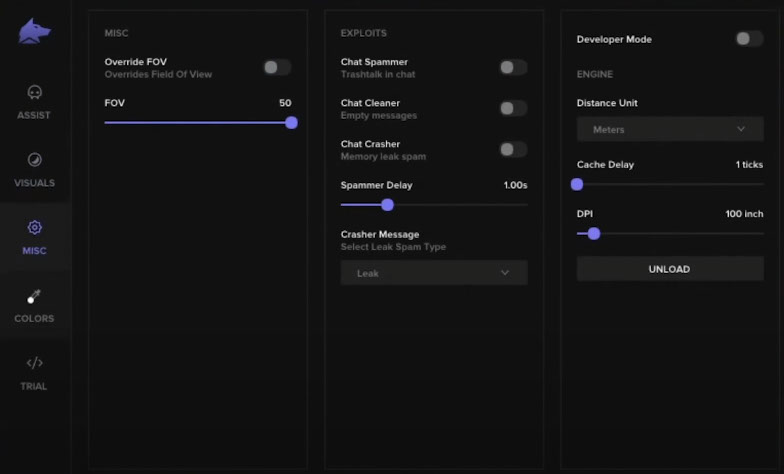Screen dimensions: 784x474
Task: Open the Distance Unit Meters dropdown
Action: 669,129
